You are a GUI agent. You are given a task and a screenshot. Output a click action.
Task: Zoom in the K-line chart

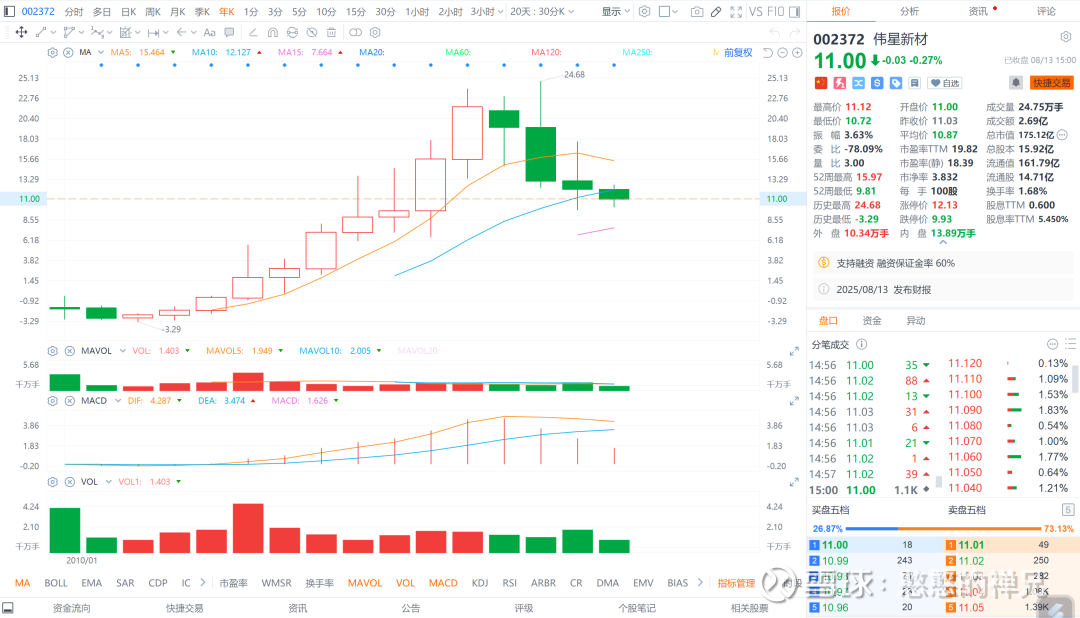click(797, 53)
